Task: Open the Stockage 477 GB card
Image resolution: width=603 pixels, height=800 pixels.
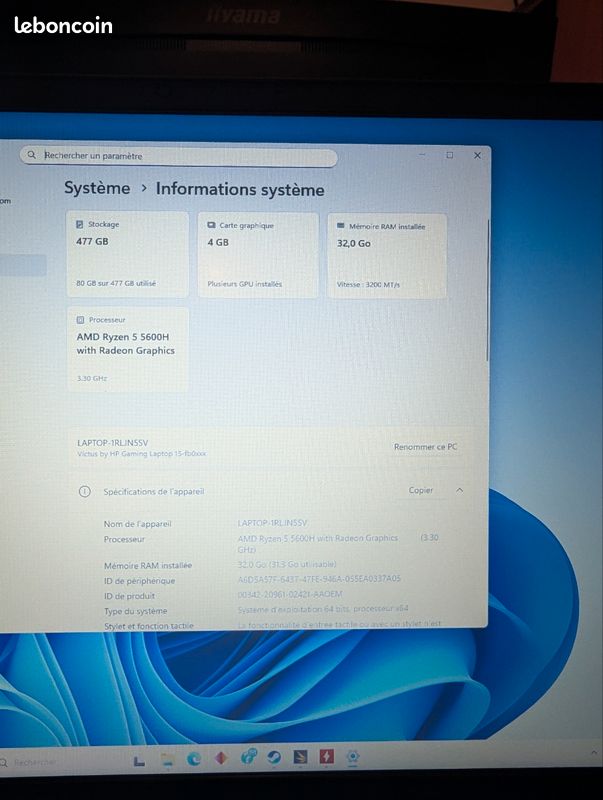Action: pyautogui.click(x=128, y=254)
